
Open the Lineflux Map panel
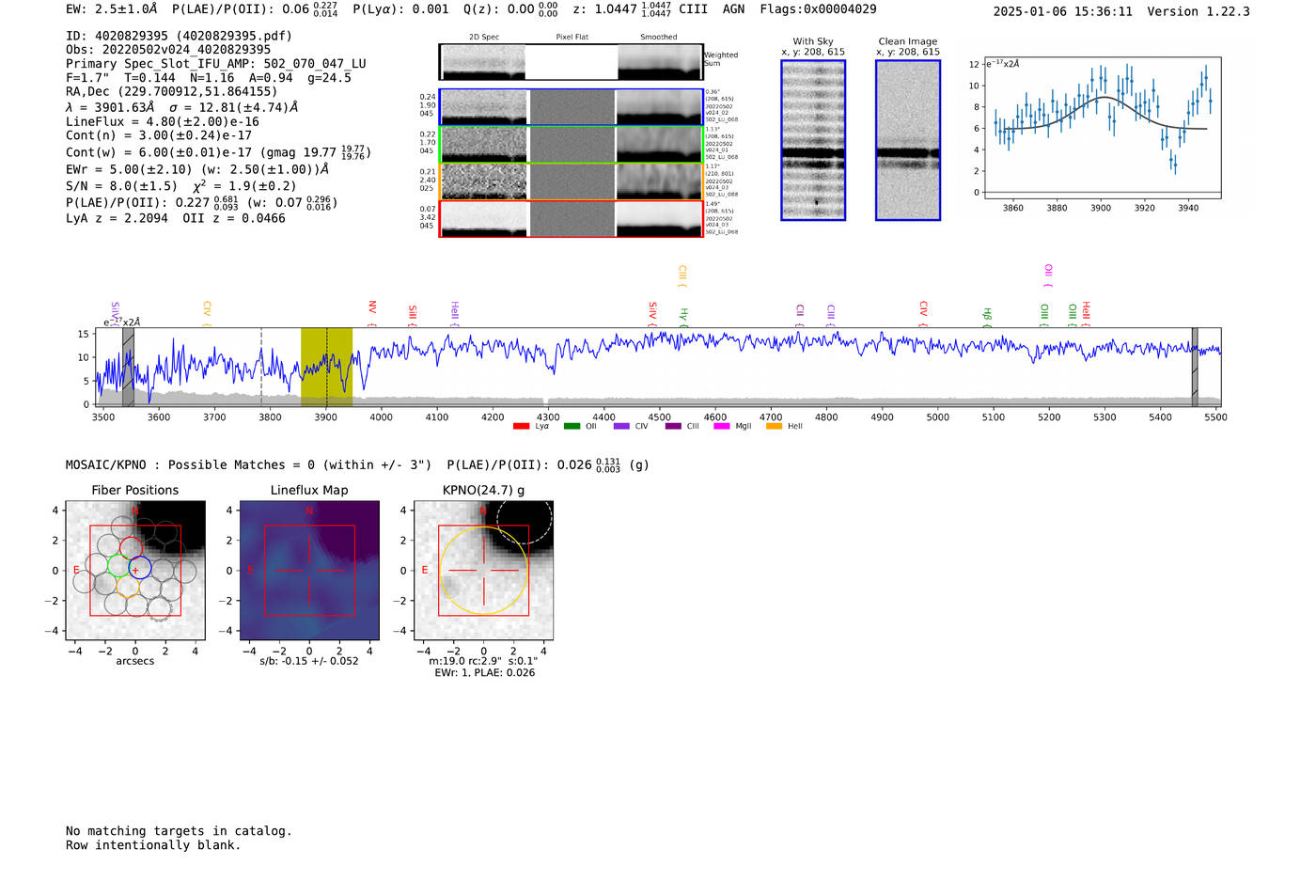(x=309, y=571)
